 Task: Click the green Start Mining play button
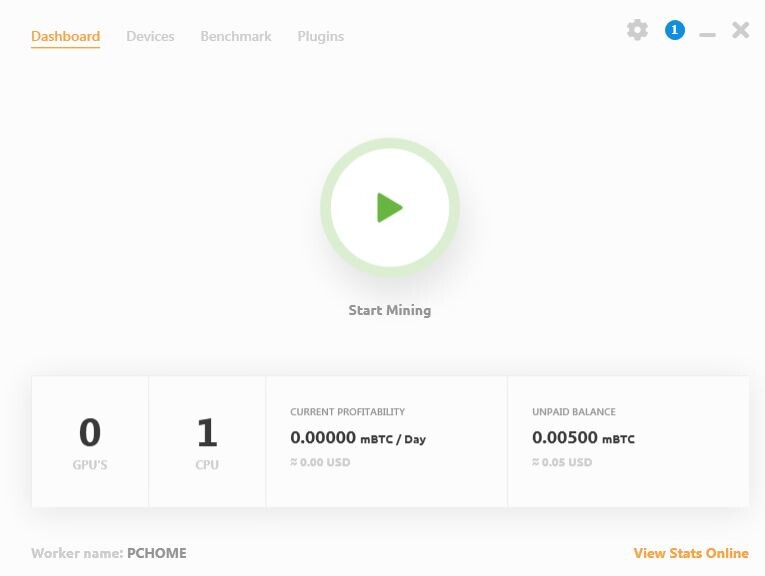click(x=389, y=208)
